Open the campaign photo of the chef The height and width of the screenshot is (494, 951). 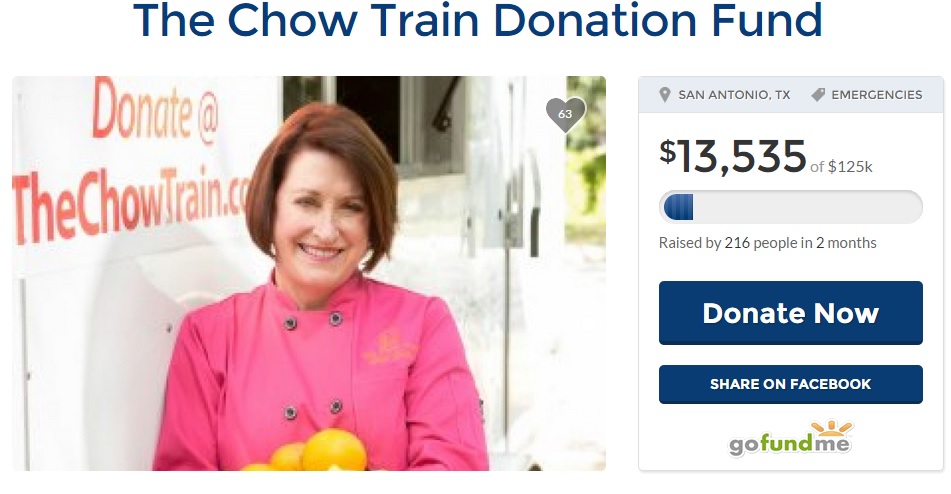(x=309, y=273)
